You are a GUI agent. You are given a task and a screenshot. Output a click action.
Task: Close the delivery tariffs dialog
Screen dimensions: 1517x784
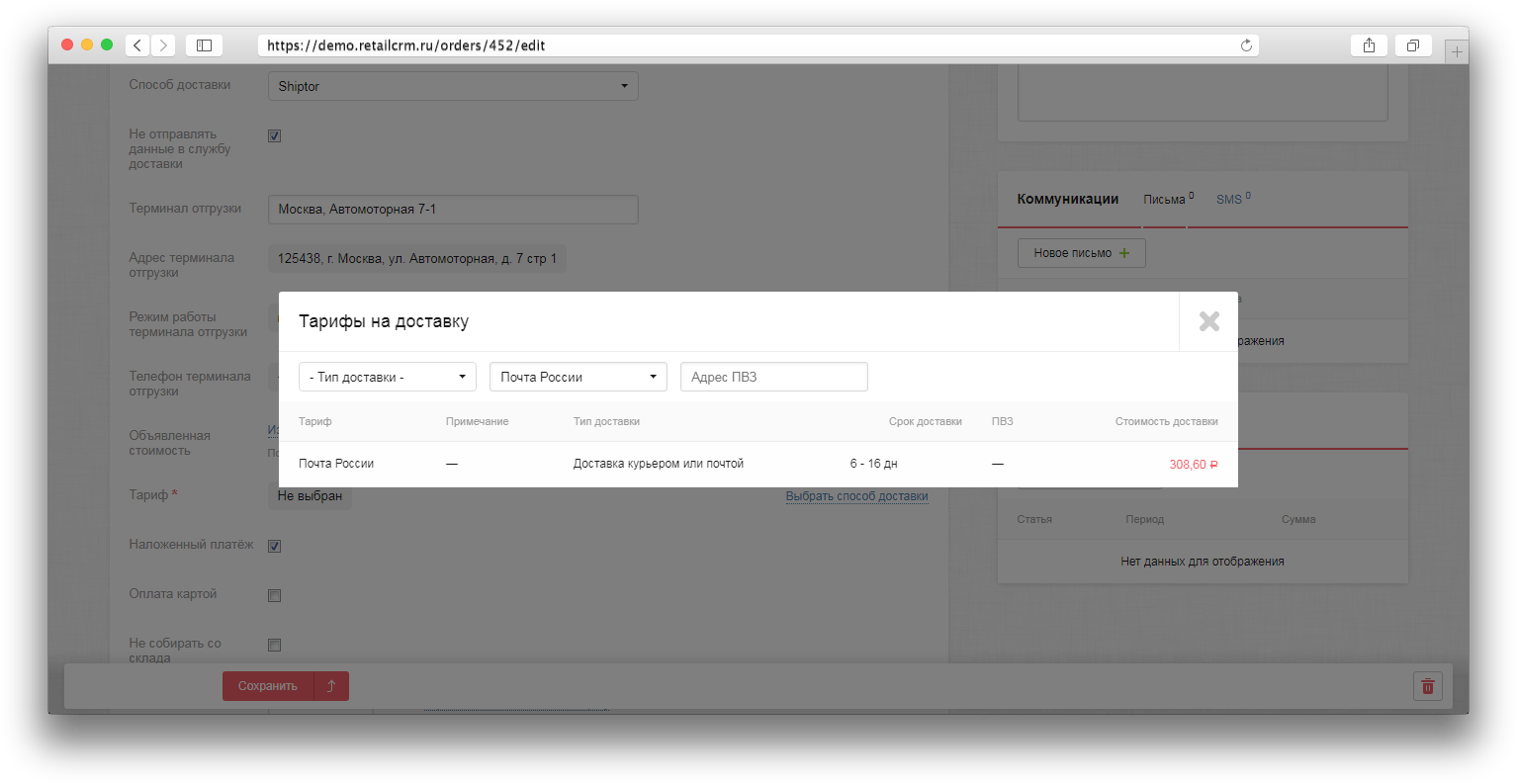pyautogui.click(x=1208, y=321)
